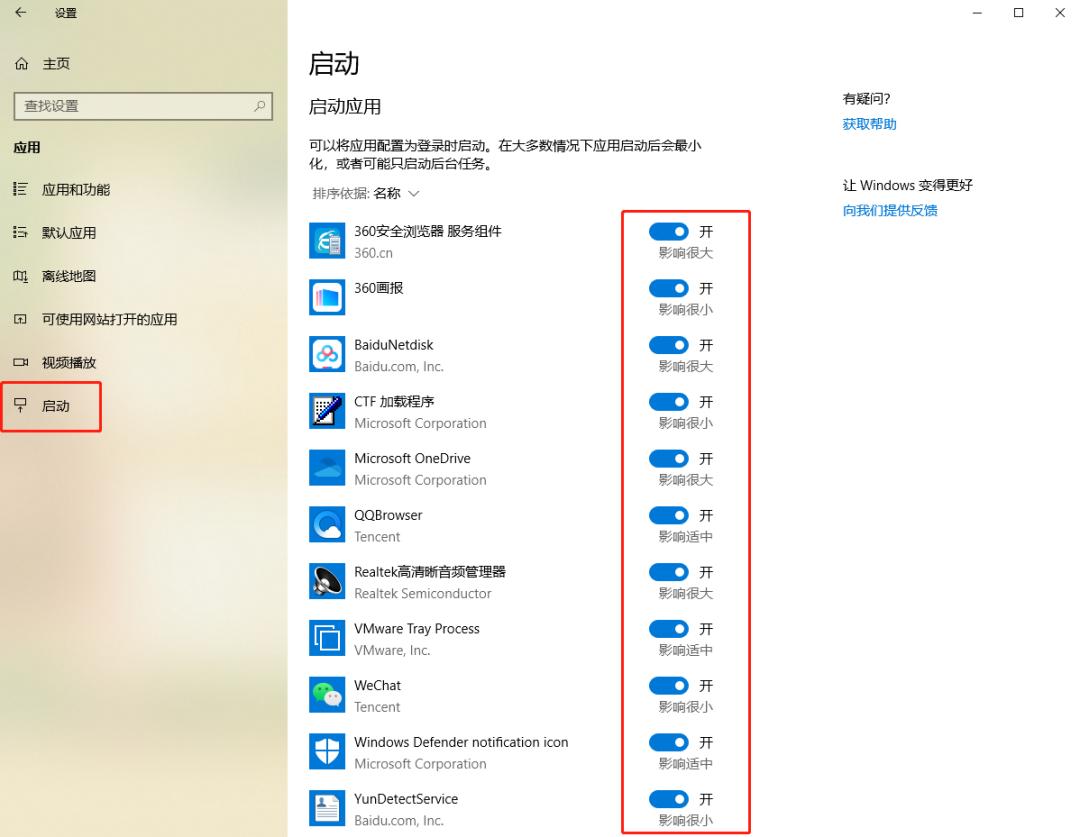Toggle Realtek高清晰音频管理器 startup switch
The image size is (1080, 837).
coord(669,572)
